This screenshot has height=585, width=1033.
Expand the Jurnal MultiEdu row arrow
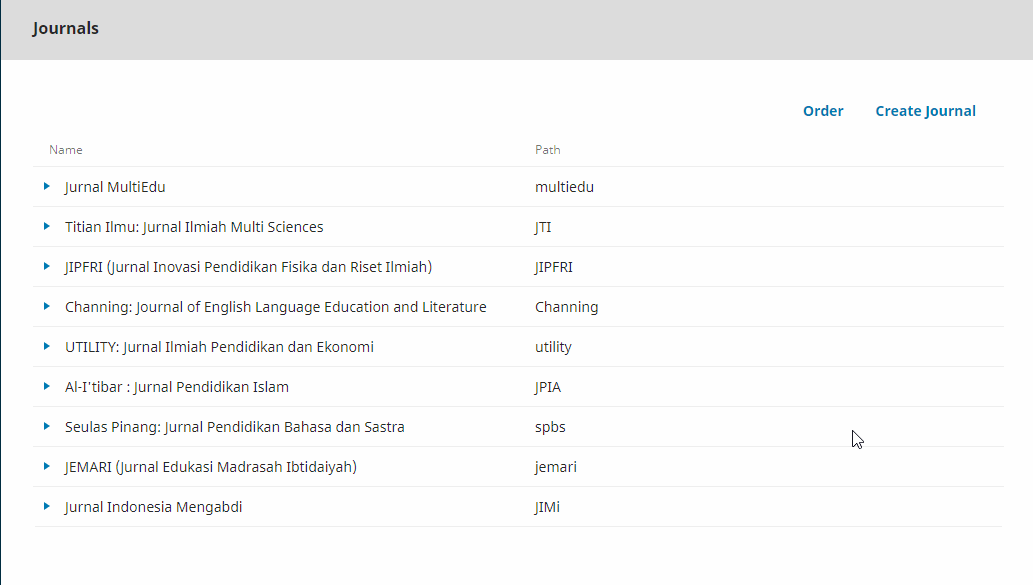coord(47,186)
